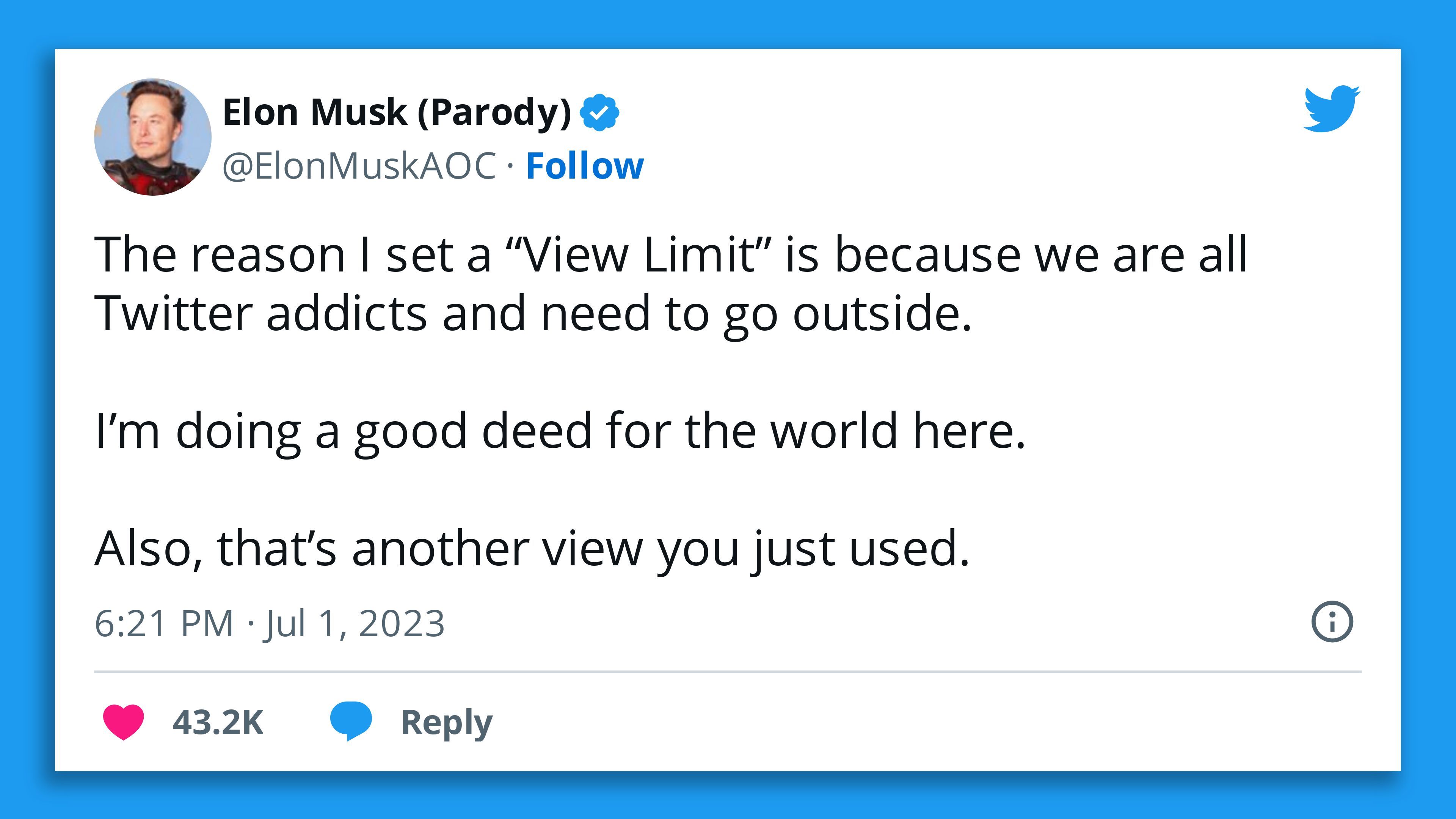Click the Twitter bird logo
The image size is (1456, 819).
tap(1331, 109)
